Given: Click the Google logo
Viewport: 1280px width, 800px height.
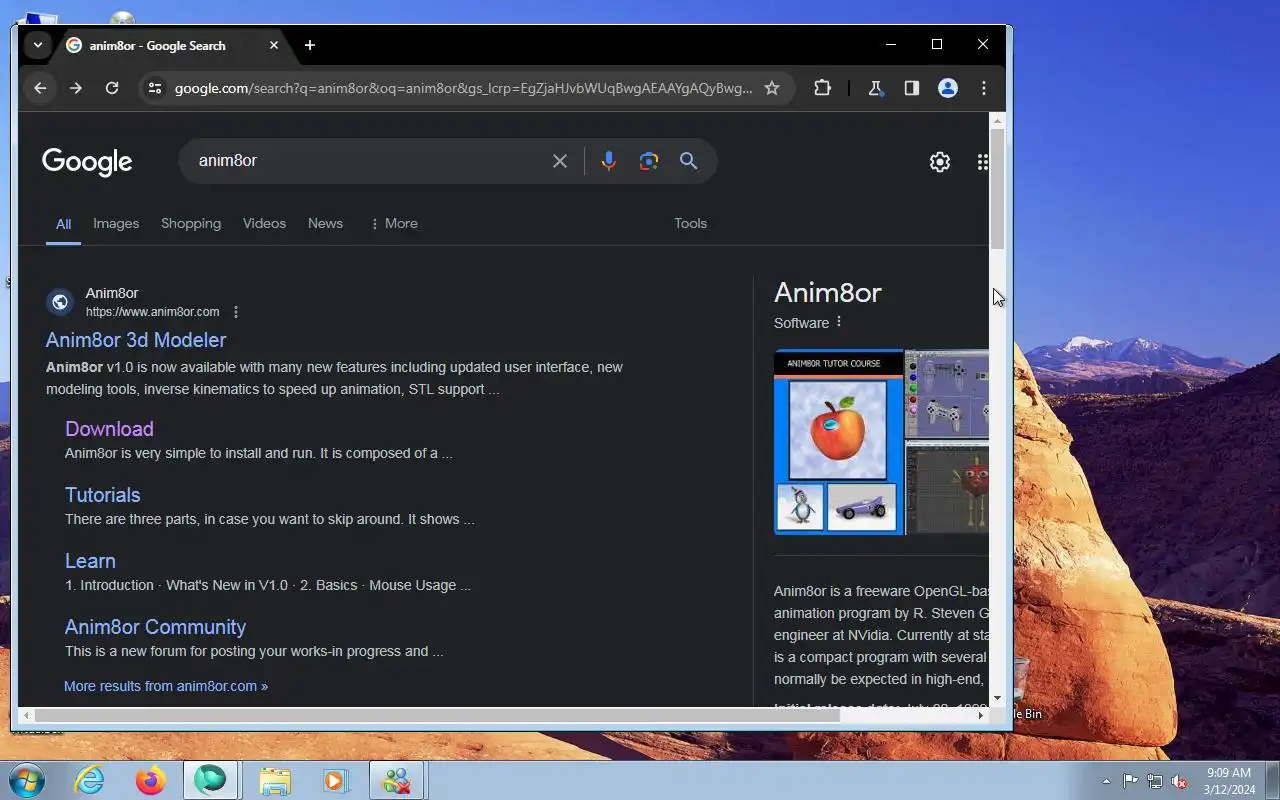Looking at the screenshot, I should click(87, 162).
